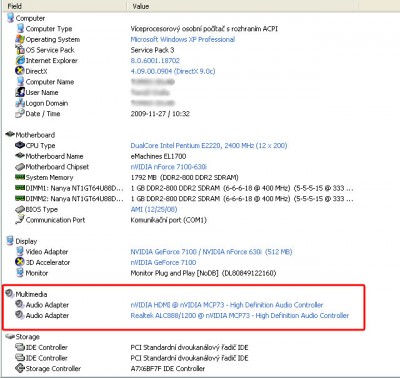The height and width of the screenshot is (378, 400).
Task: Click the Storage category icon
Action: click(x=10, y=337)
